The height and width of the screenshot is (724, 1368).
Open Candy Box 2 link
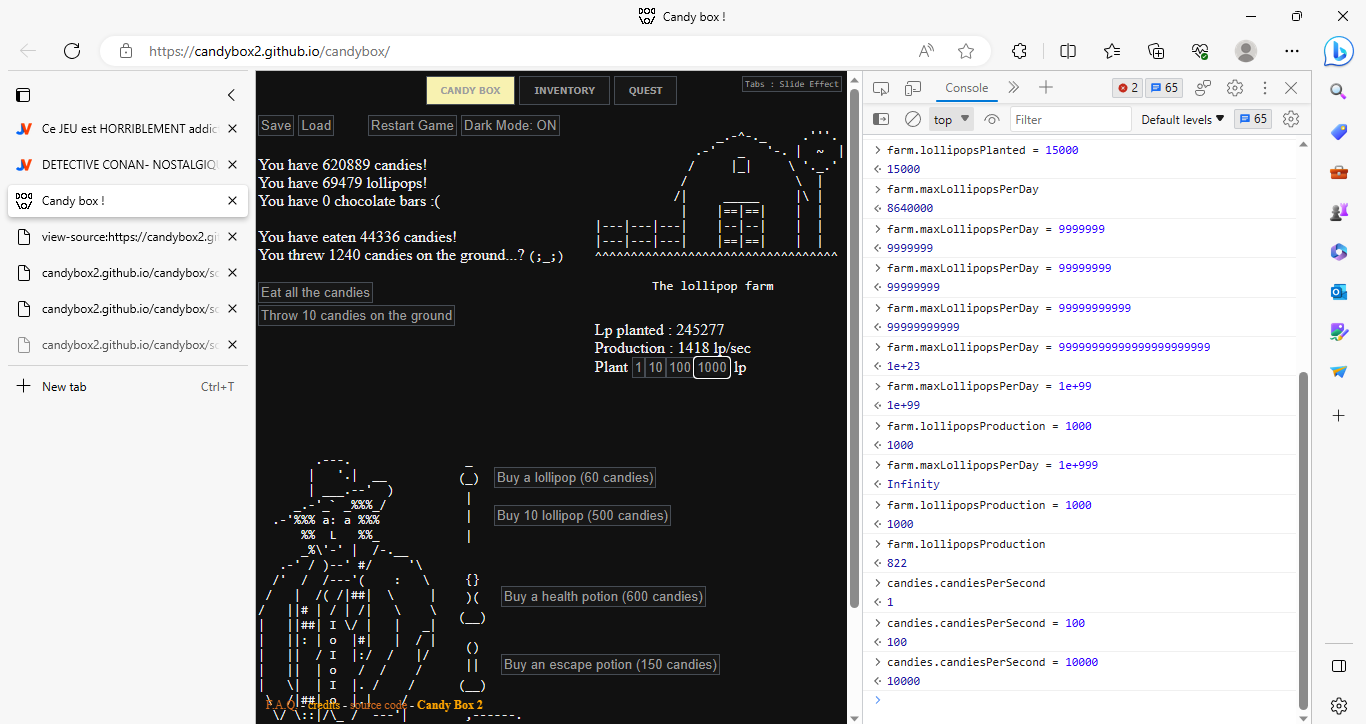(449, 705)
